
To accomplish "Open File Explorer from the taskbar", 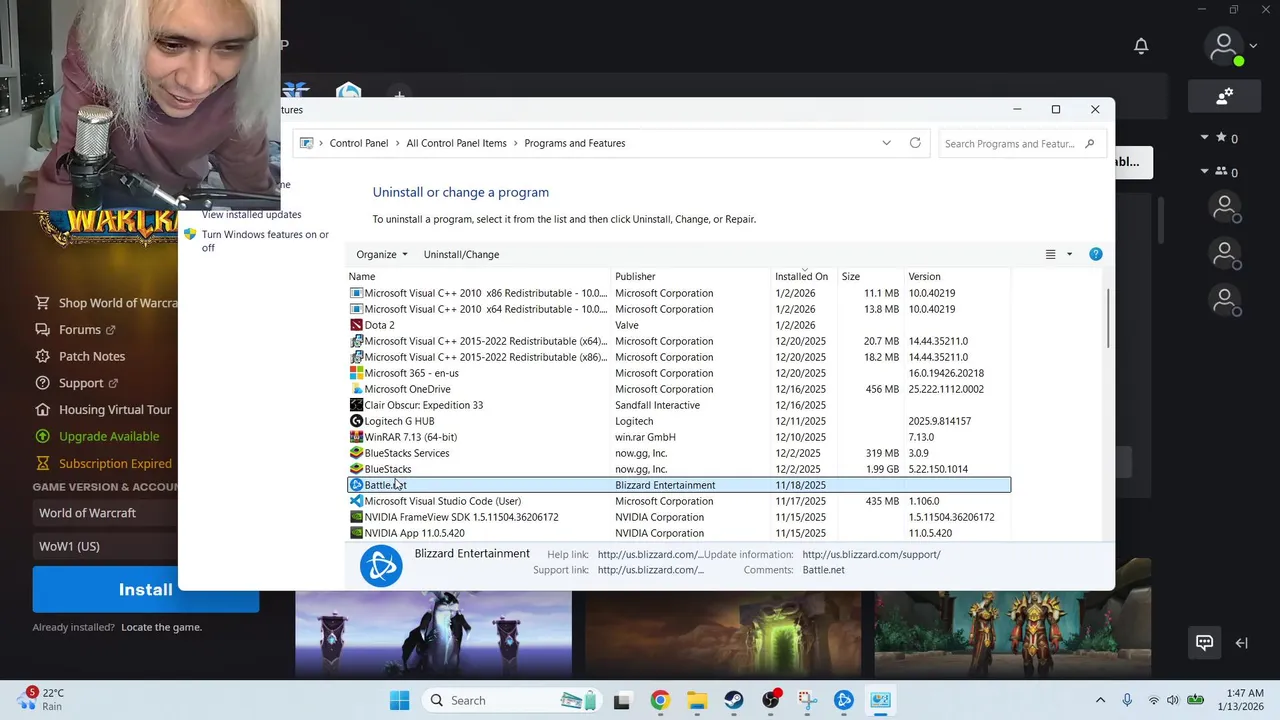I will point(696,700).
